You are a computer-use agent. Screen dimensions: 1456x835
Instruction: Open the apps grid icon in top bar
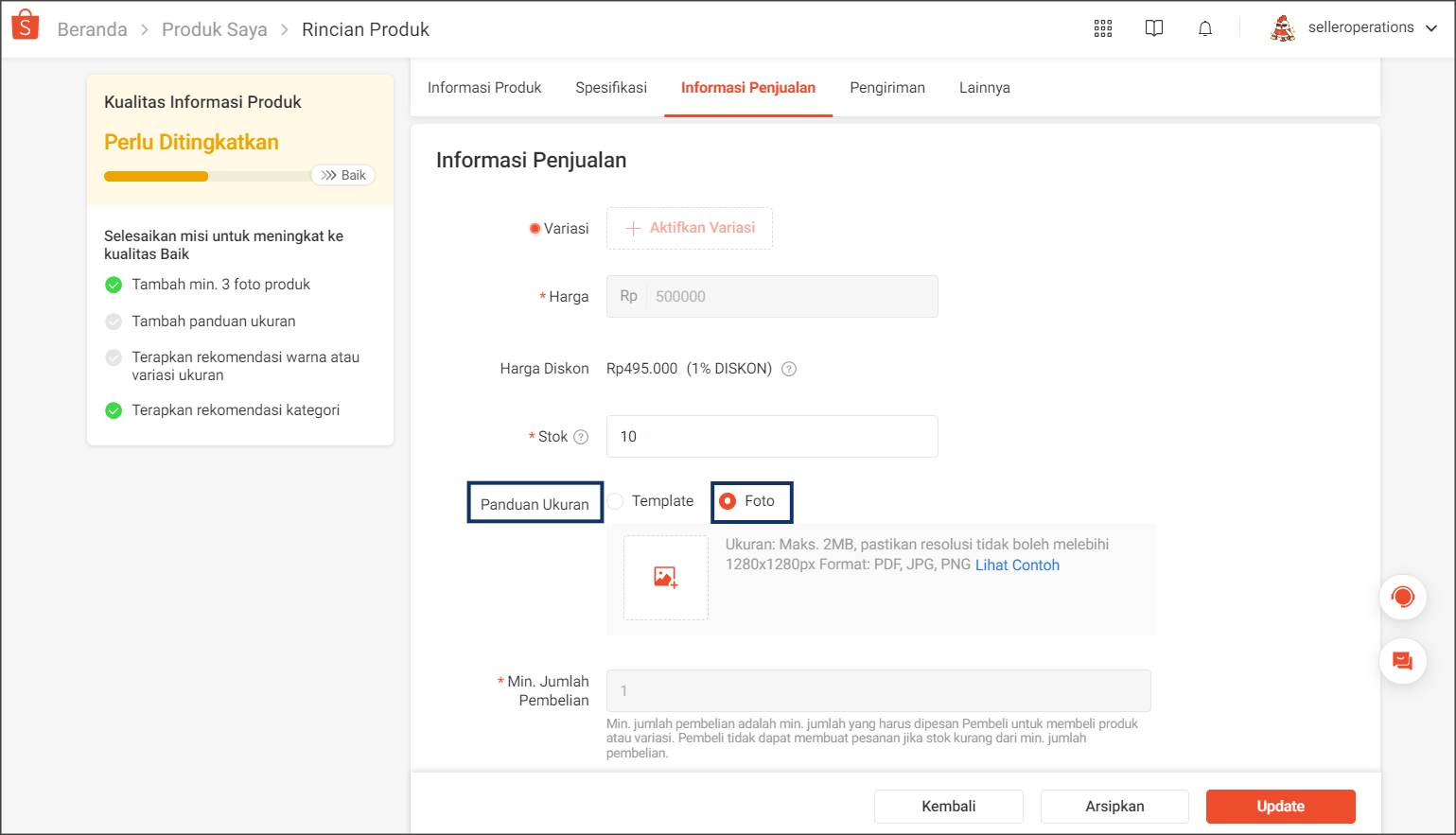[x=1103, y=28]
